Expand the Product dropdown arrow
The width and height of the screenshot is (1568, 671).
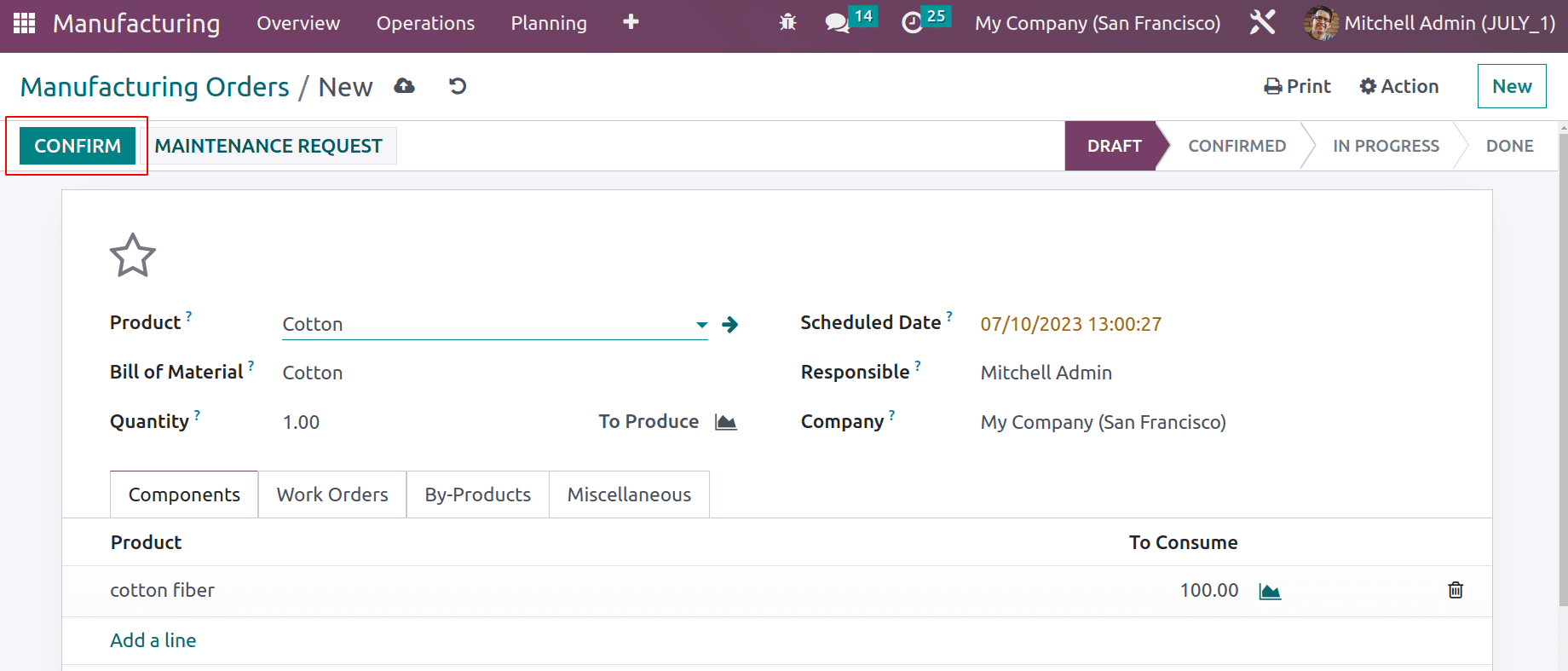click(701, 325)
